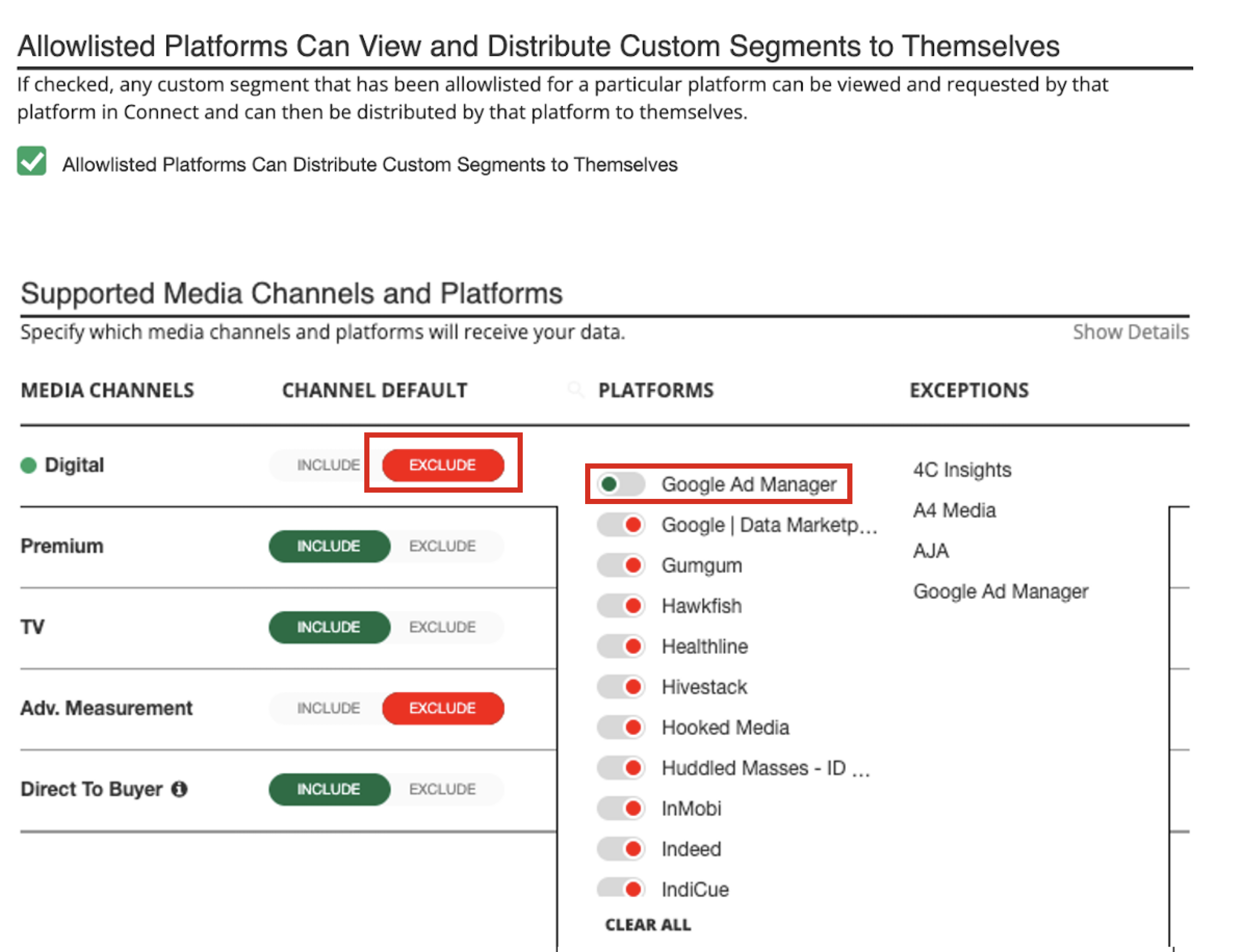Select the 4C Insights exception
Image resolution: width=1243 pixels, height=952 pixels.
pyautogui.click(x=962, y=470)
